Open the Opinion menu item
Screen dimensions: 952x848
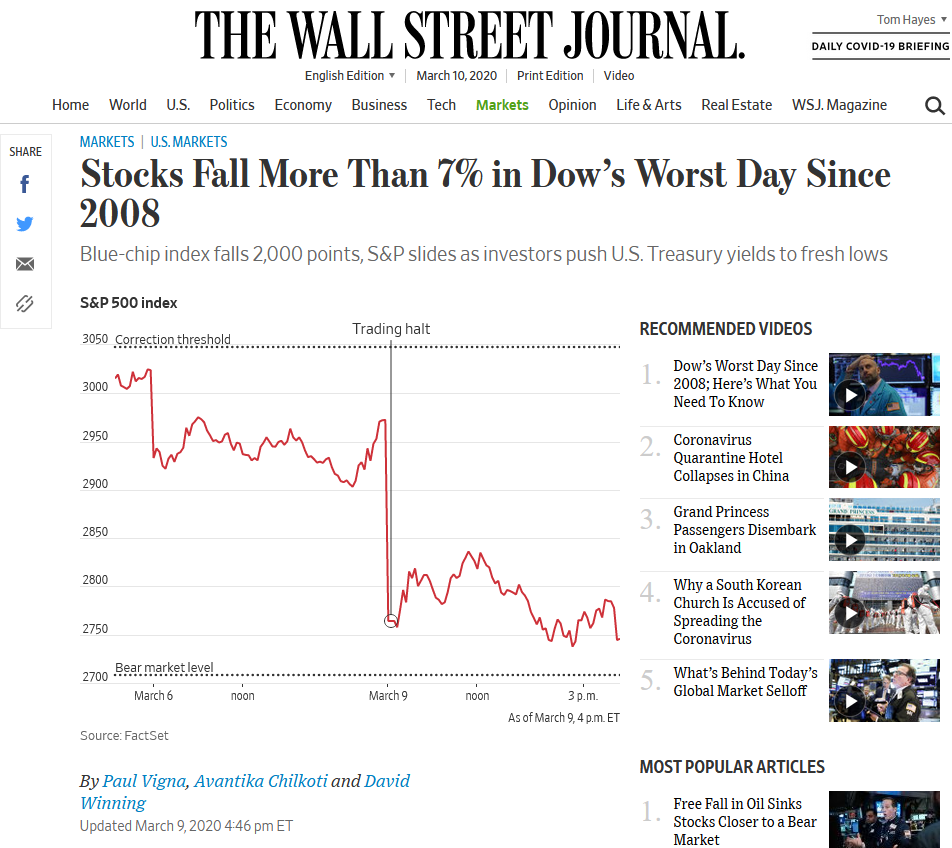[572, 105]
